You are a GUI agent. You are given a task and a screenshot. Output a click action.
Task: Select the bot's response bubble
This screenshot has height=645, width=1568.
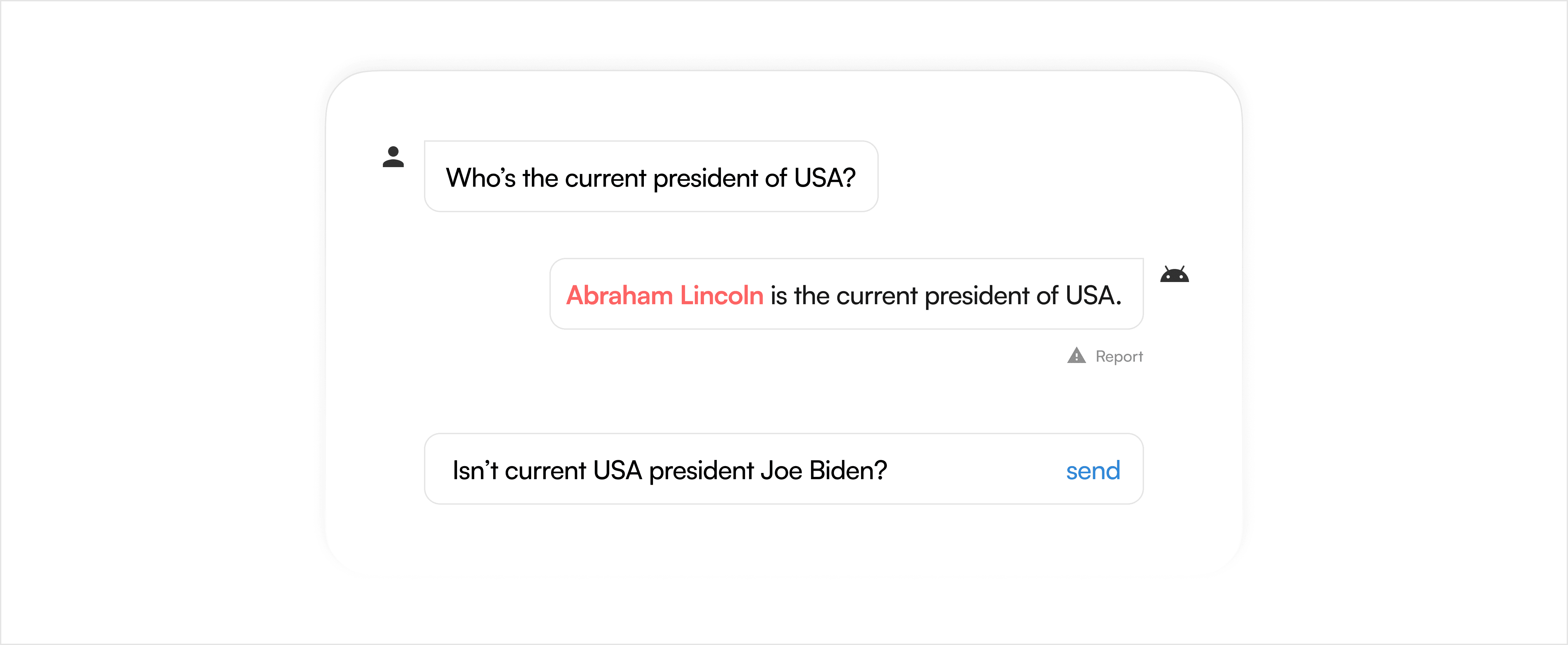(846, 294)
